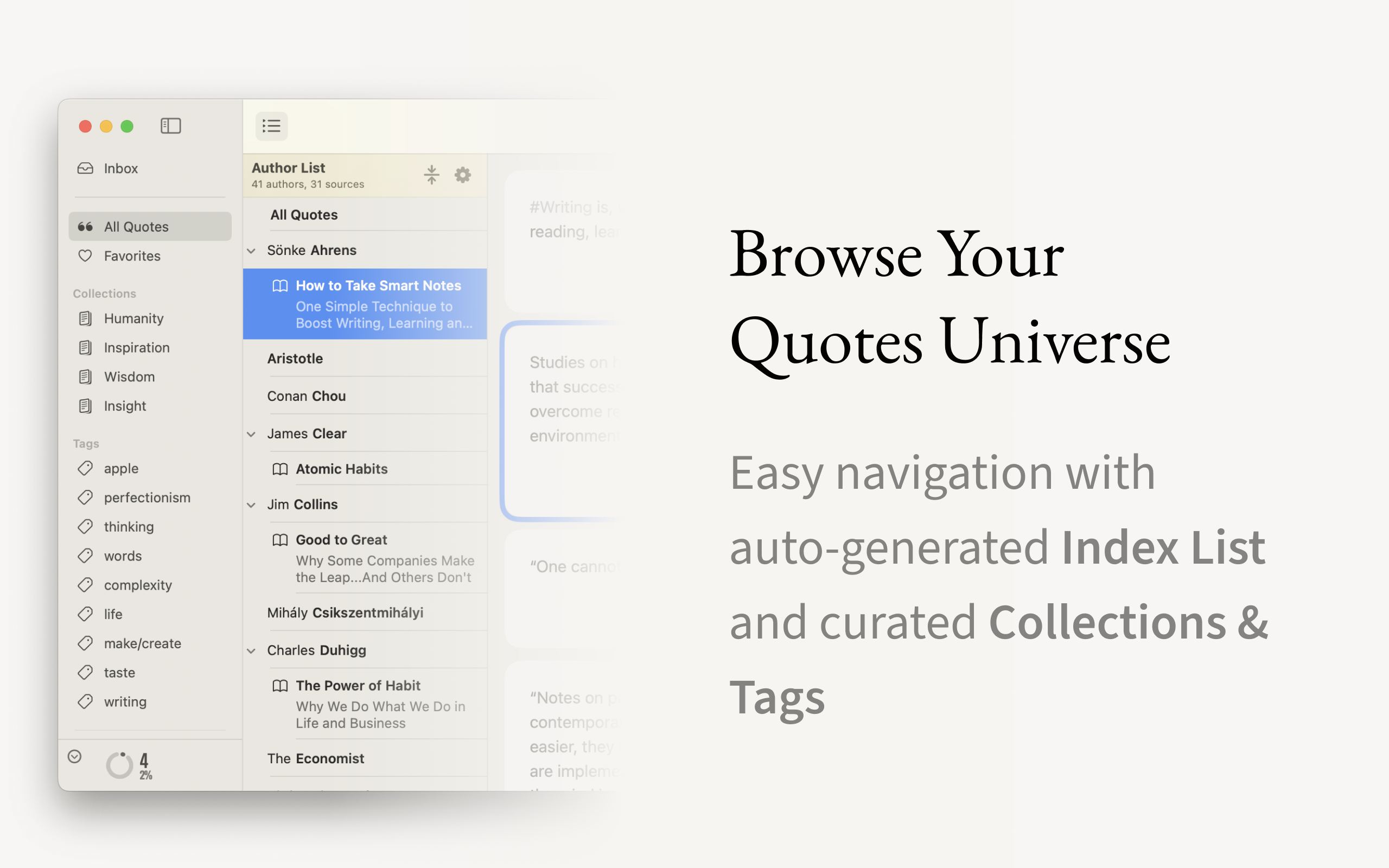This screenshot has height=868, width=1389.
Task: Collapse the Jim Collins author chevron
Action: coord(251,505)
